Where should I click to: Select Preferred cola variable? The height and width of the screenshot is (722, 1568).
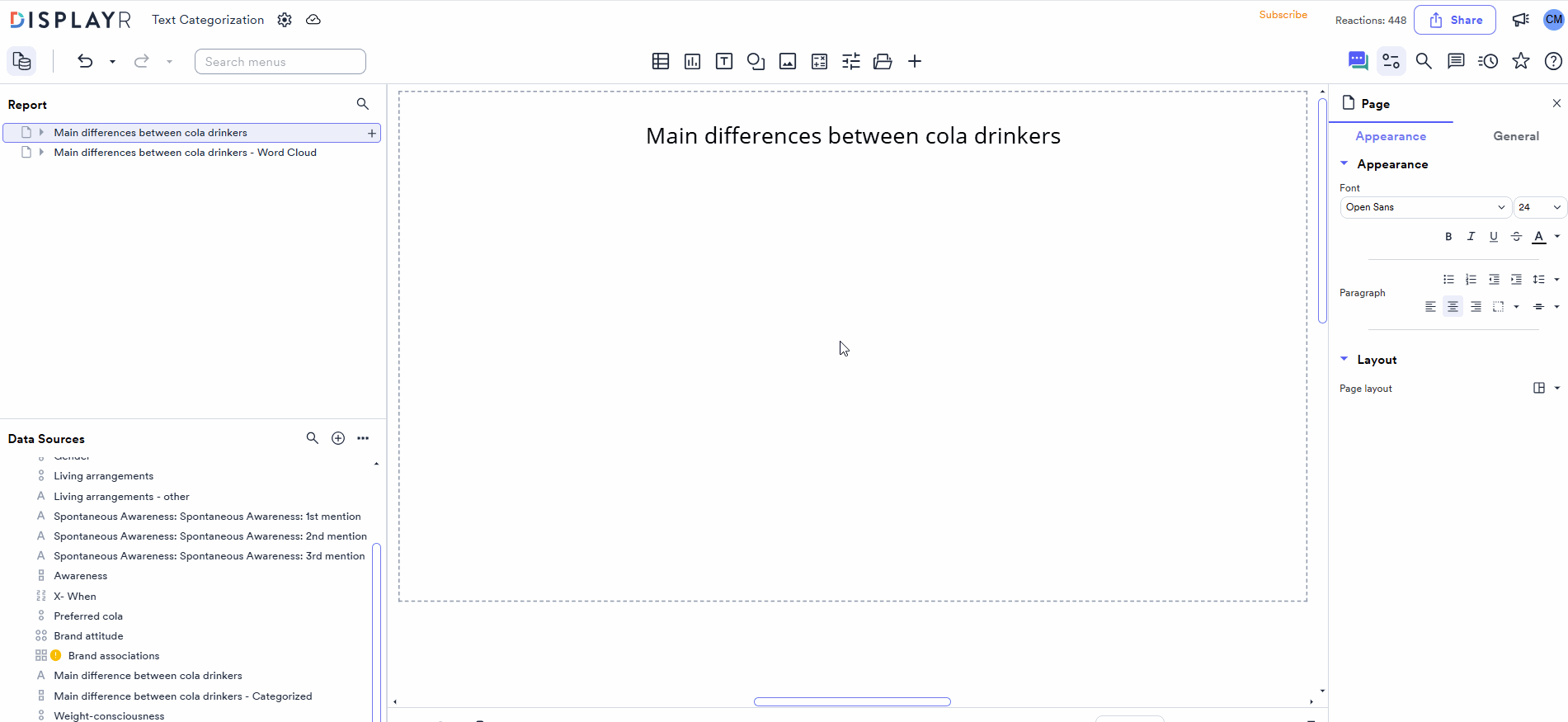pos(88,616)
